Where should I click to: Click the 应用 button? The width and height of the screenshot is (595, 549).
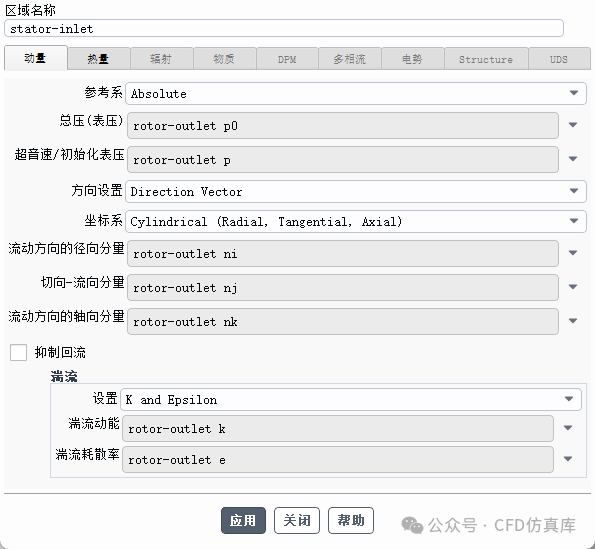[x=243, y=520]
